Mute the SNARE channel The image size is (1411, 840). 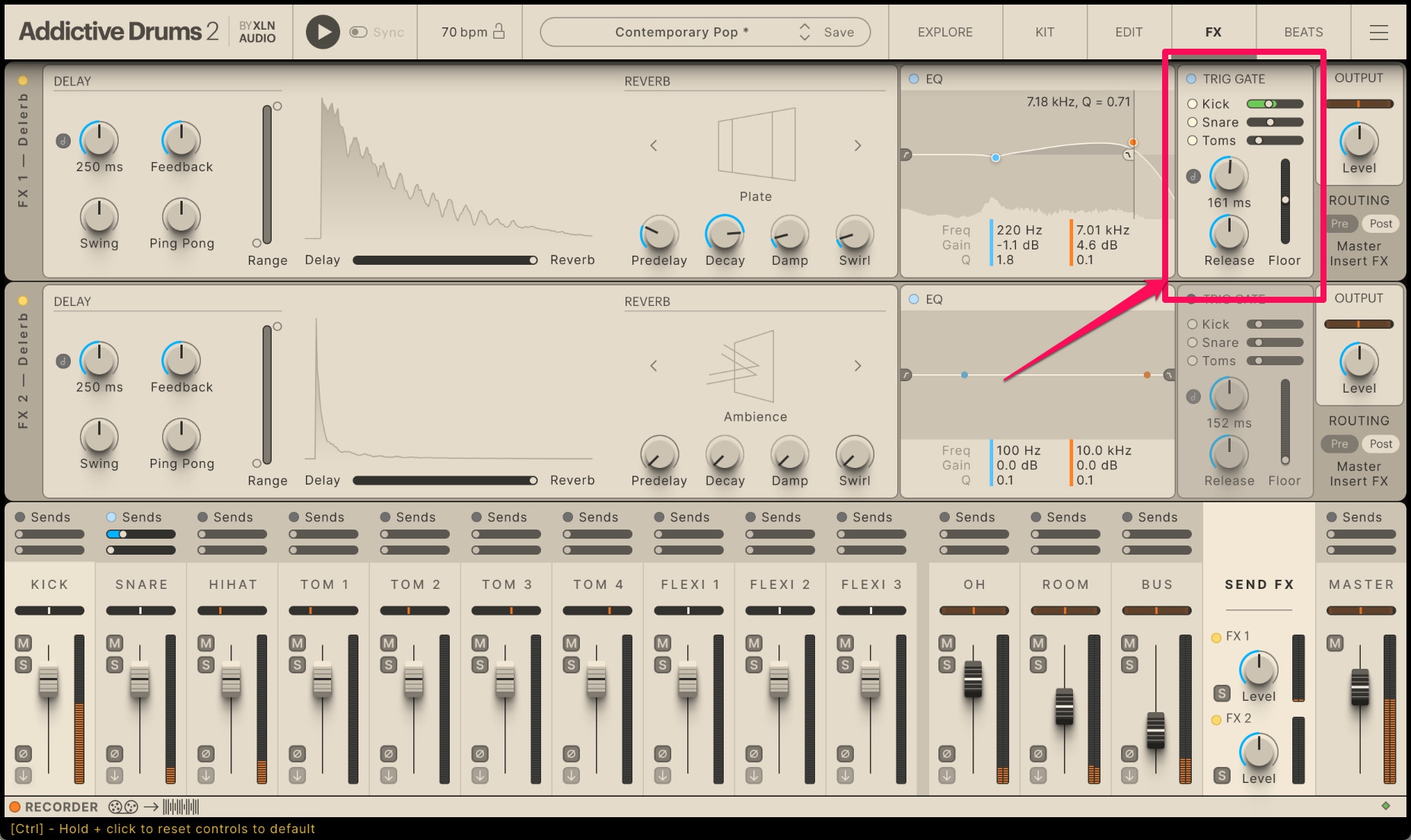pos(114,644)
